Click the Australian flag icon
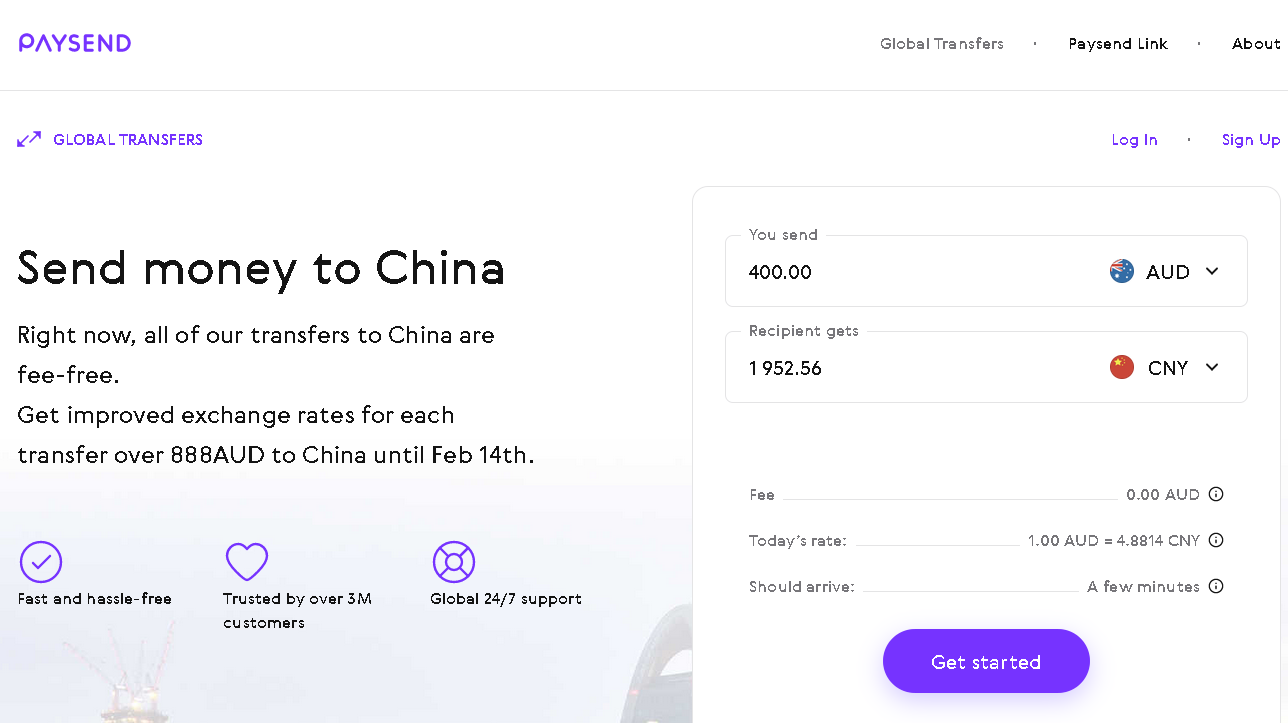Screen dimensions: 1288x723 (x=1122, y=271)
